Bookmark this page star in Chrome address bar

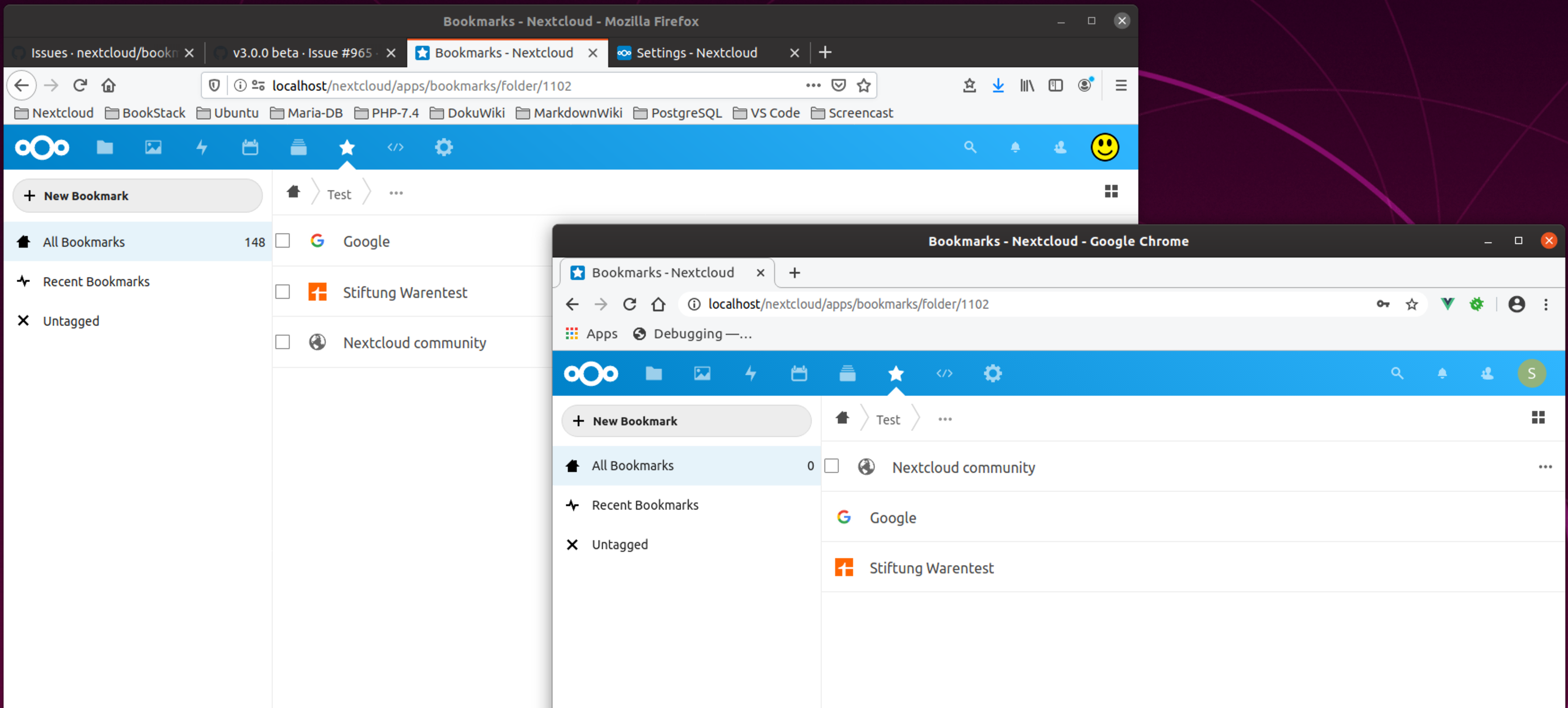(1411, 304)
